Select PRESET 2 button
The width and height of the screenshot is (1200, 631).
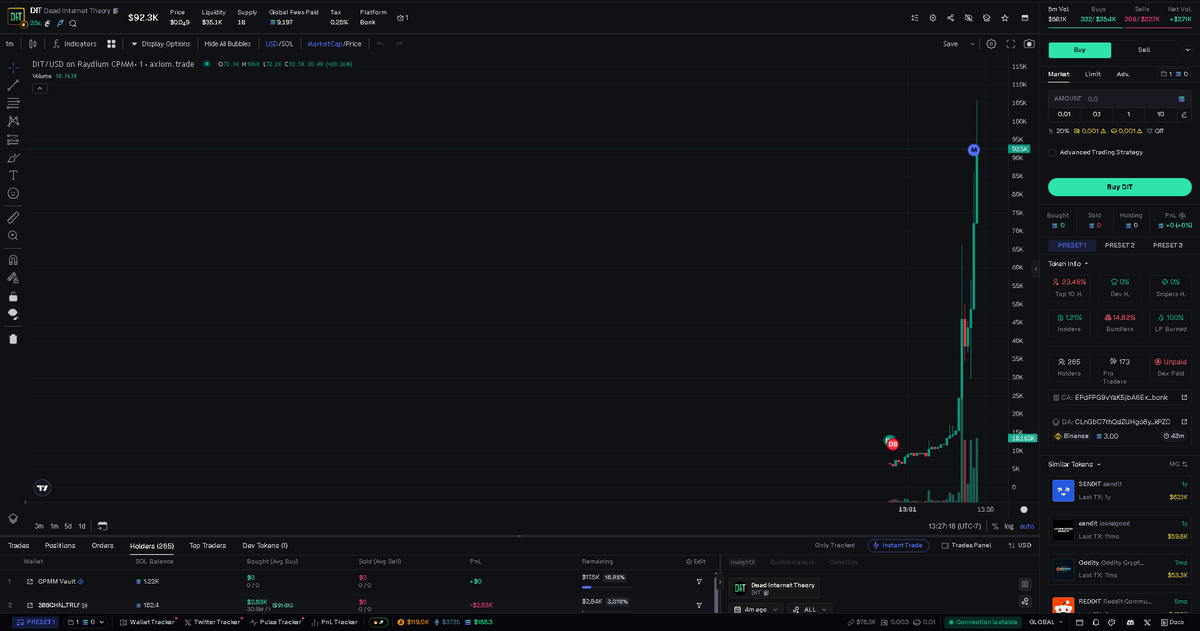1120,245
